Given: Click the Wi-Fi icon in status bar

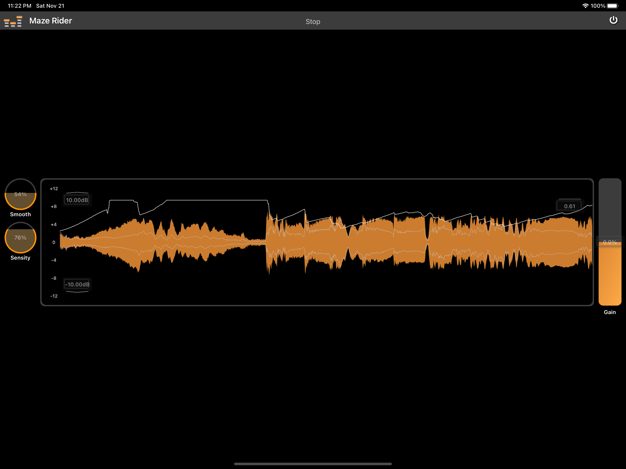Looking at the screenshot, I should pos(585,5).
